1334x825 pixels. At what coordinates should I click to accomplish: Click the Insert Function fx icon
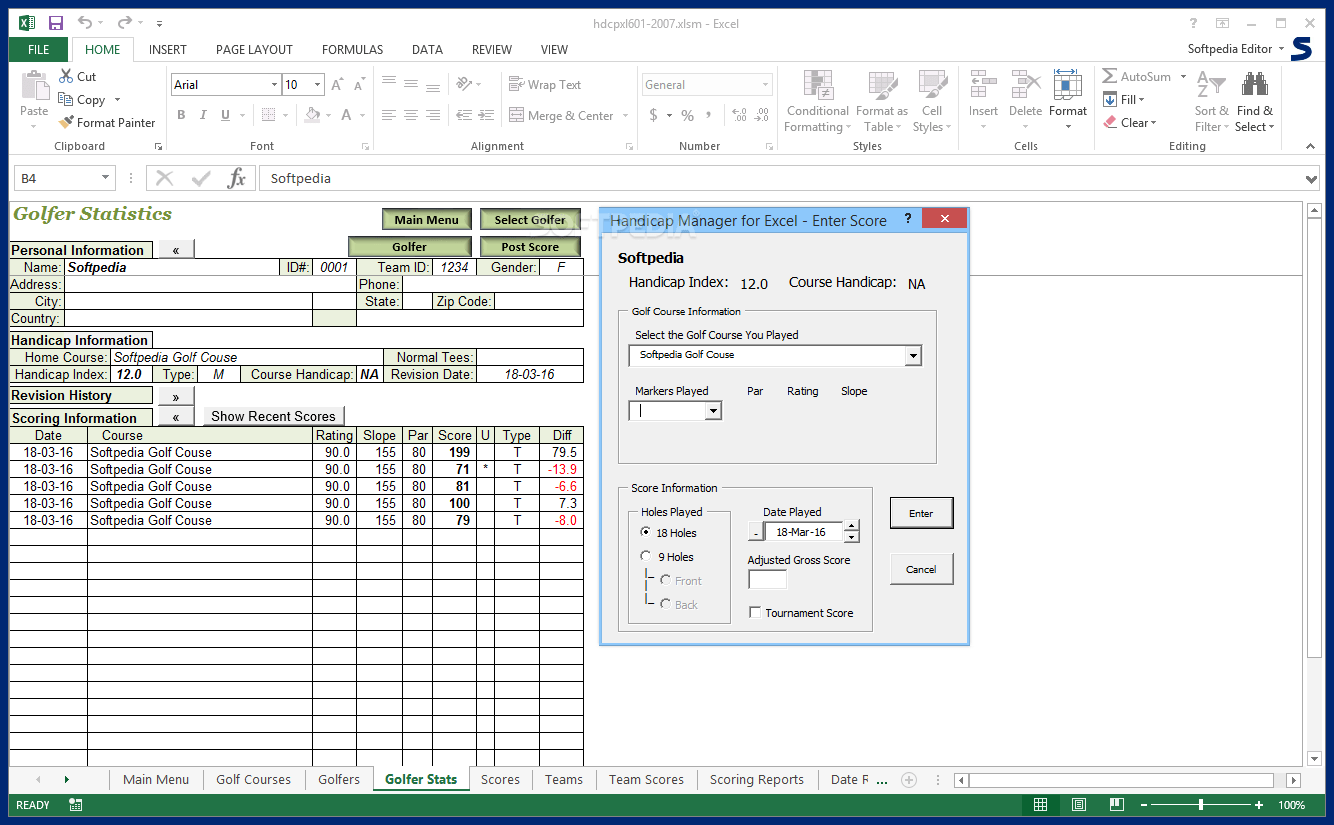[x=237, y=179]
